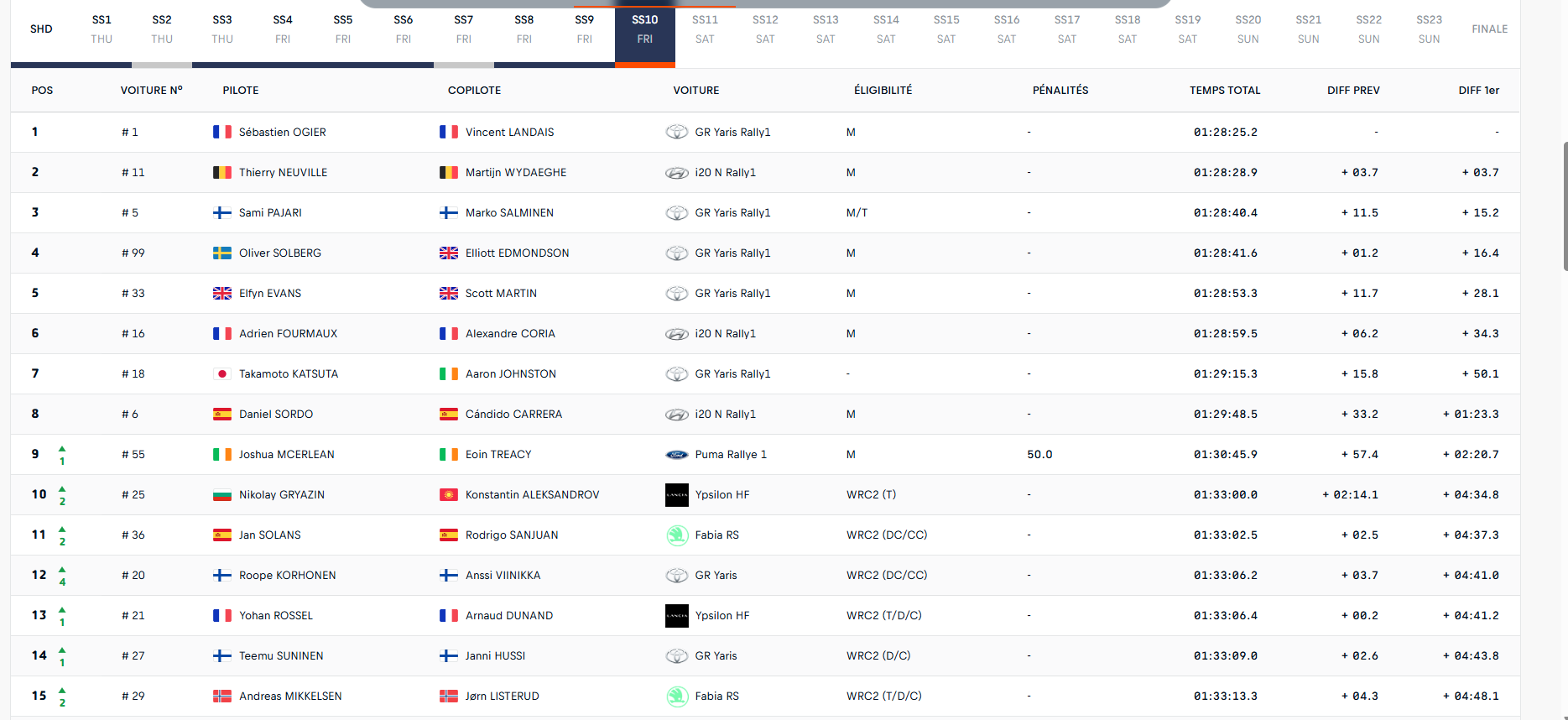This screenshot has width=1568, height=720.
Task: Click the Bulgarian flag beside Nikolay GRYAZIN
Action: (x=222, y=494)
